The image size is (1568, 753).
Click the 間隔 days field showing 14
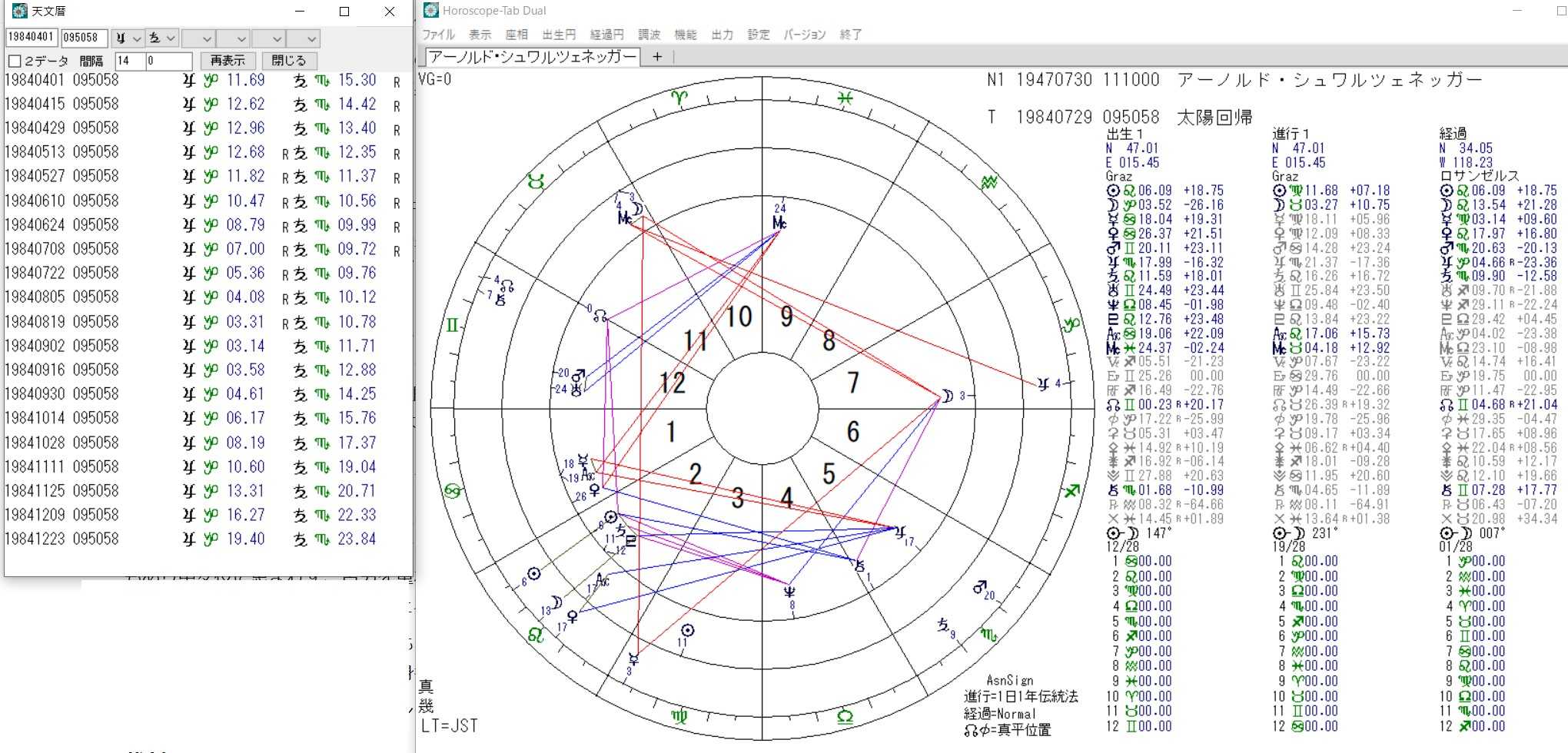pos(129,61)
